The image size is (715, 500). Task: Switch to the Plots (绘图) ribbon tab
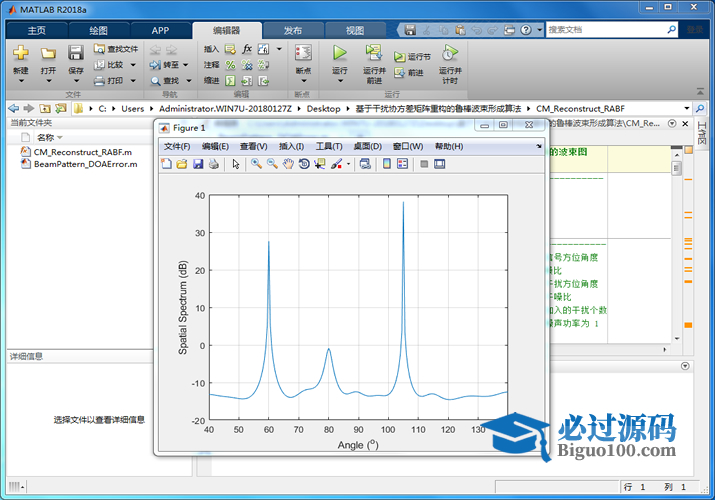[99, 30]
